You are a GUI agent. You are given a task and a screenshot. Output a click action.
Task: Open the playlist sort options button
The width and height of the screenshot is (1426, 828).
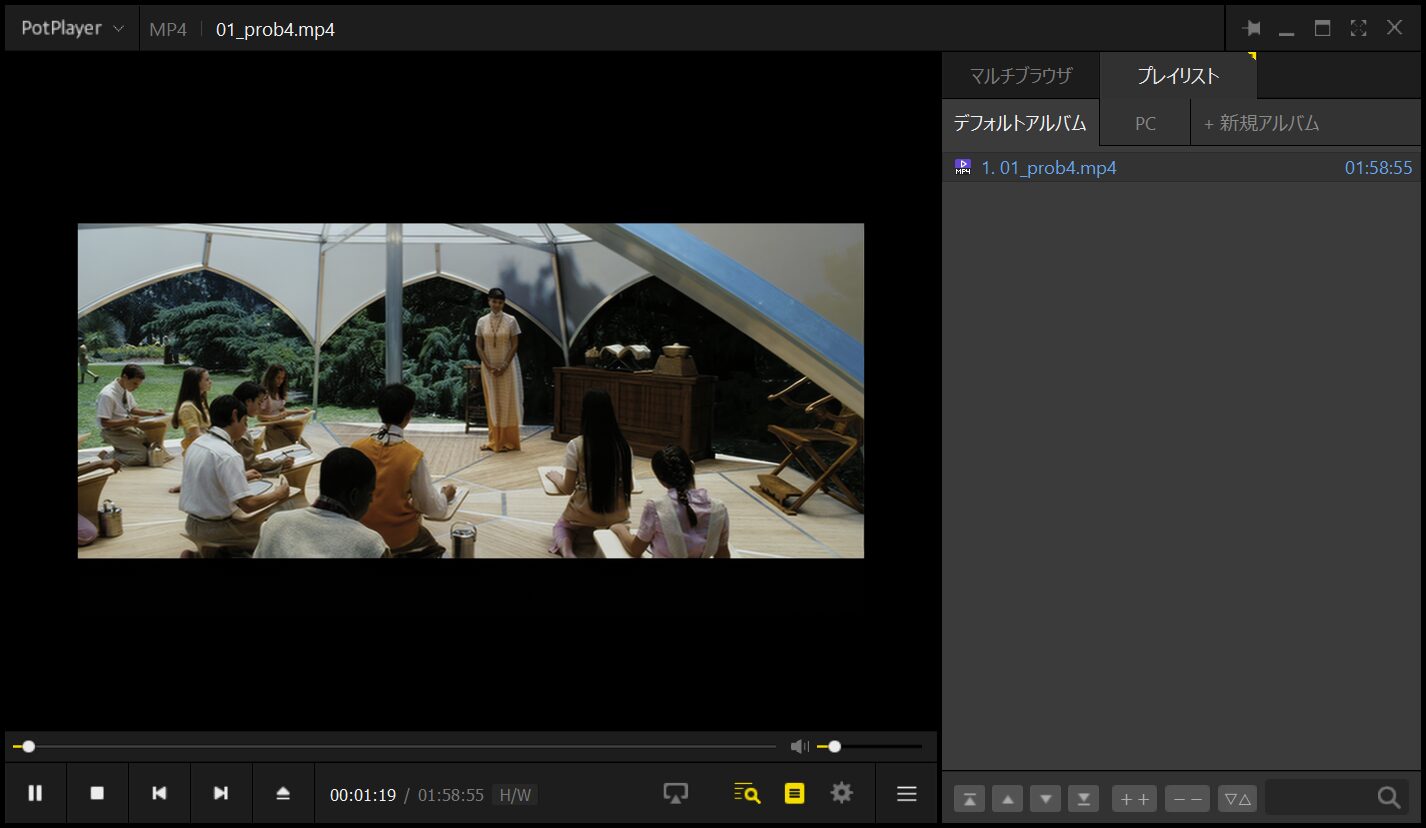pyautogui.click(x=1237, y=798)
